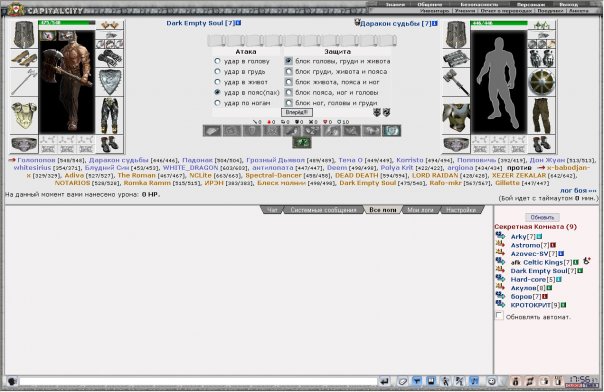Screen dimensions: 604x392
Task: Choose defense "блок ног, головы и груди"
Action: point(289,103)
